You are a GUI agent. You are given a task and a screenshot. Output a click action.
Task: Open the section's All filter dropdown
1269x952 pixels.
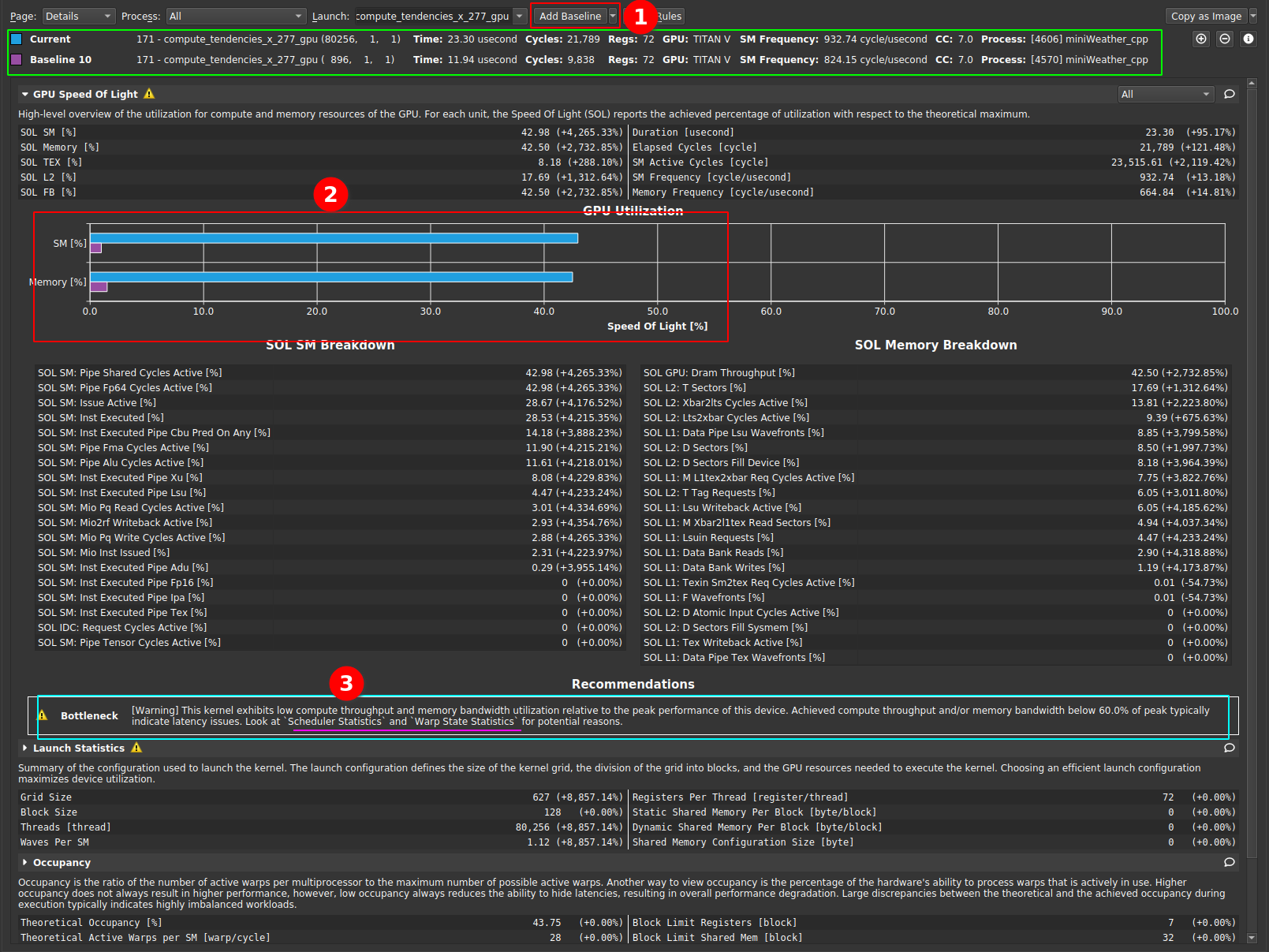1165,95
